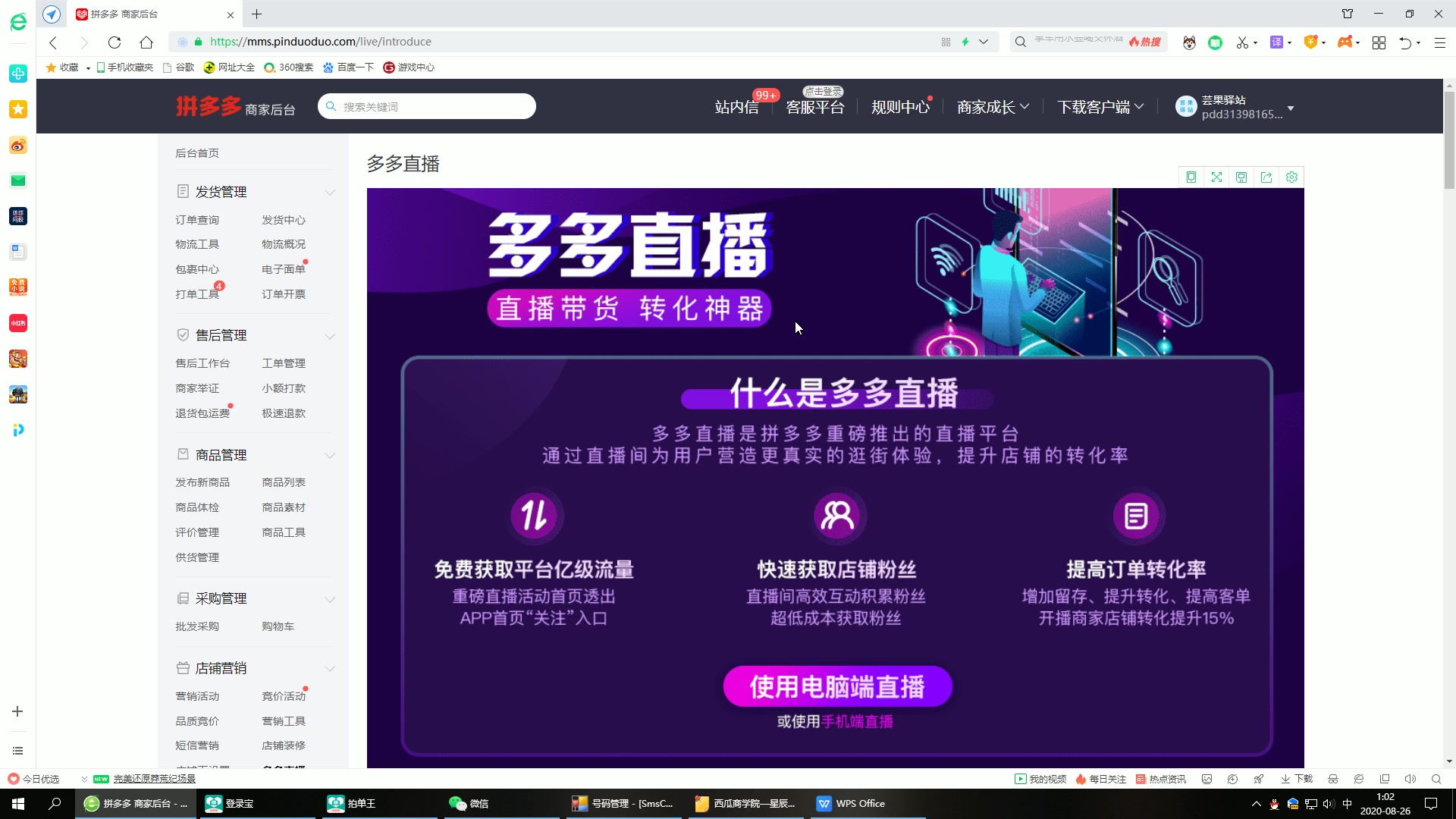Viewport: 1456px width, 819px height.
Task: Collapse the 店铺营销 section
Action: point(330,669)
